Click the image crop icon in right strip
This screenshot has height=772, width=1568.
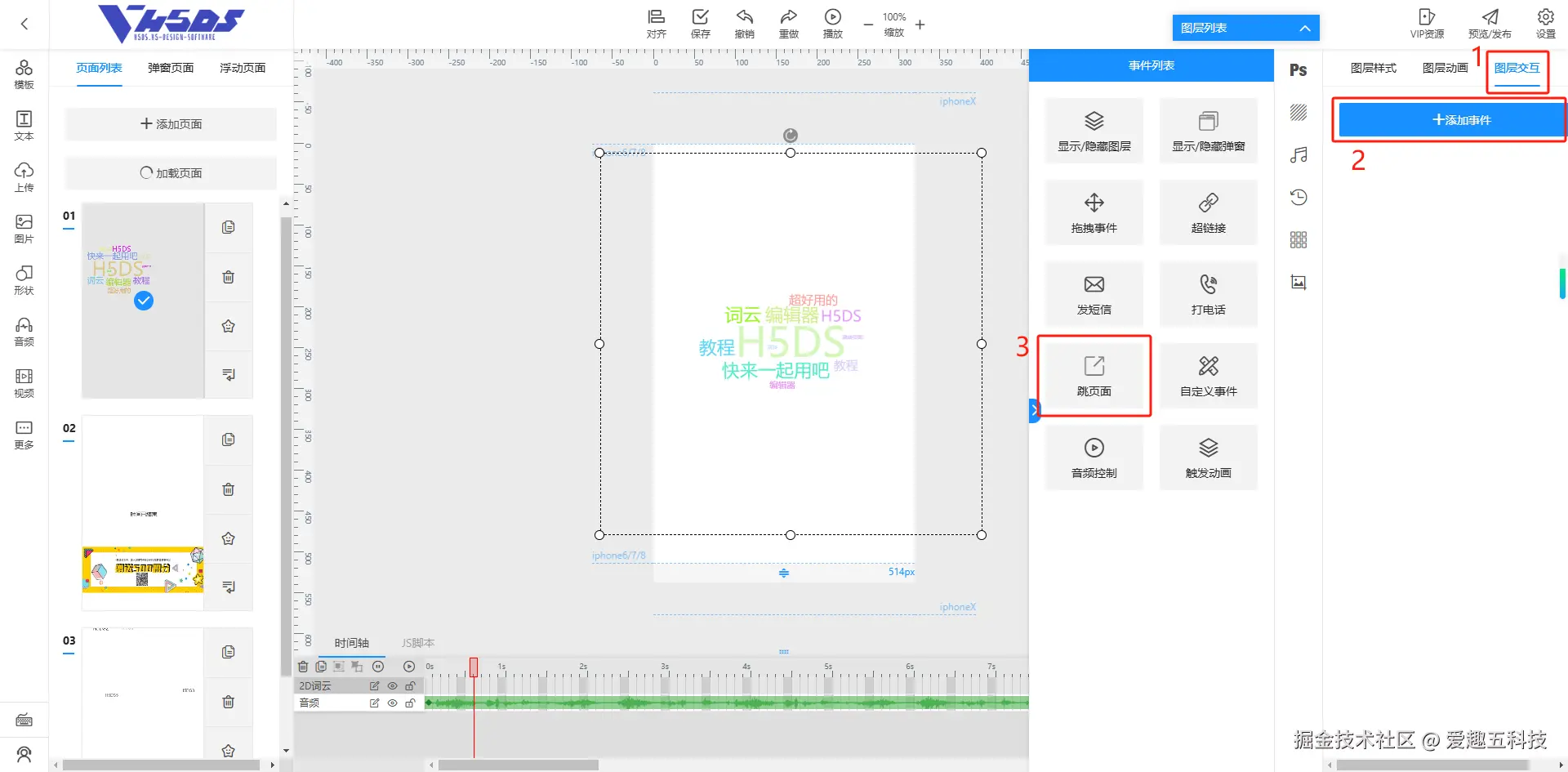1298,282
